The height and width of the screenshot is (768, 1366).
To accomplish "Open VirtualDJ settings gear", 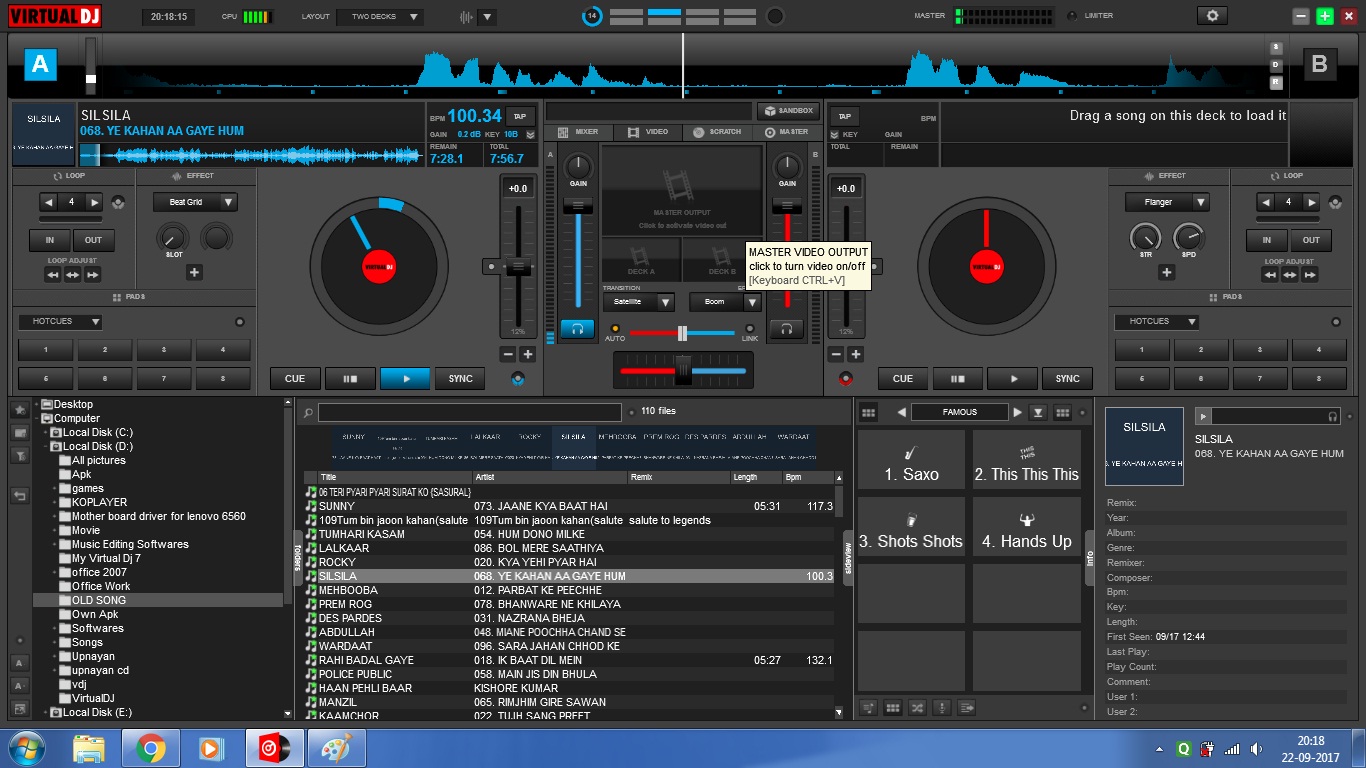I will coord(1212,16).
